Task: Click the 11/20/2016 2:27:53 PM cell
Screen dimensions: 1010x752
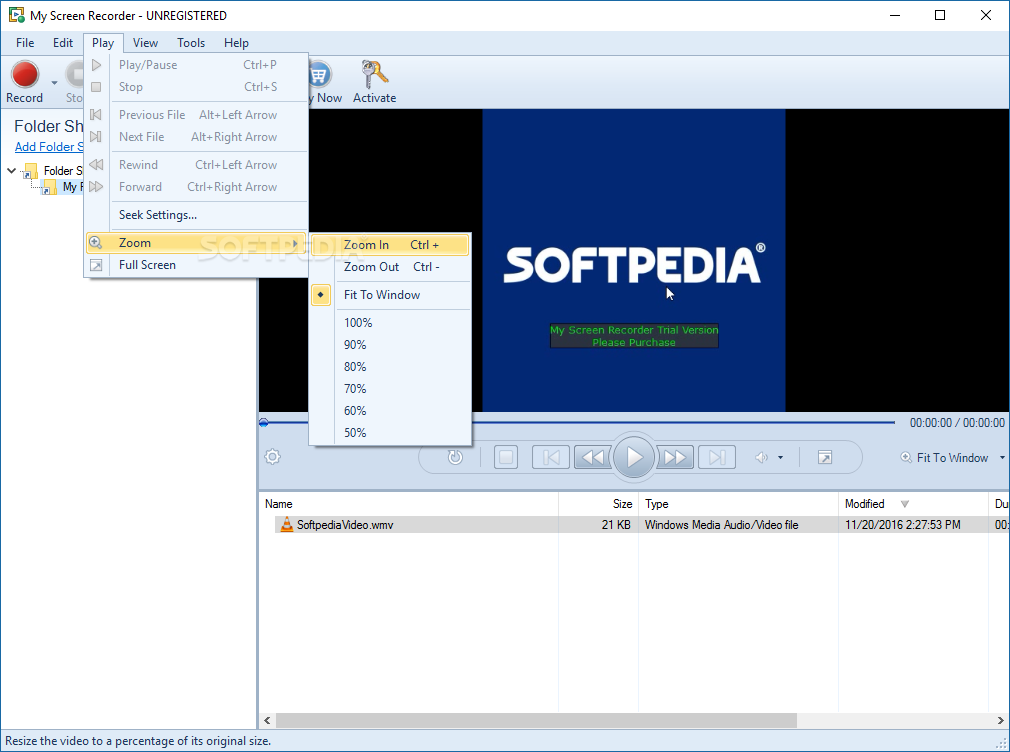Action: [902, 525]
